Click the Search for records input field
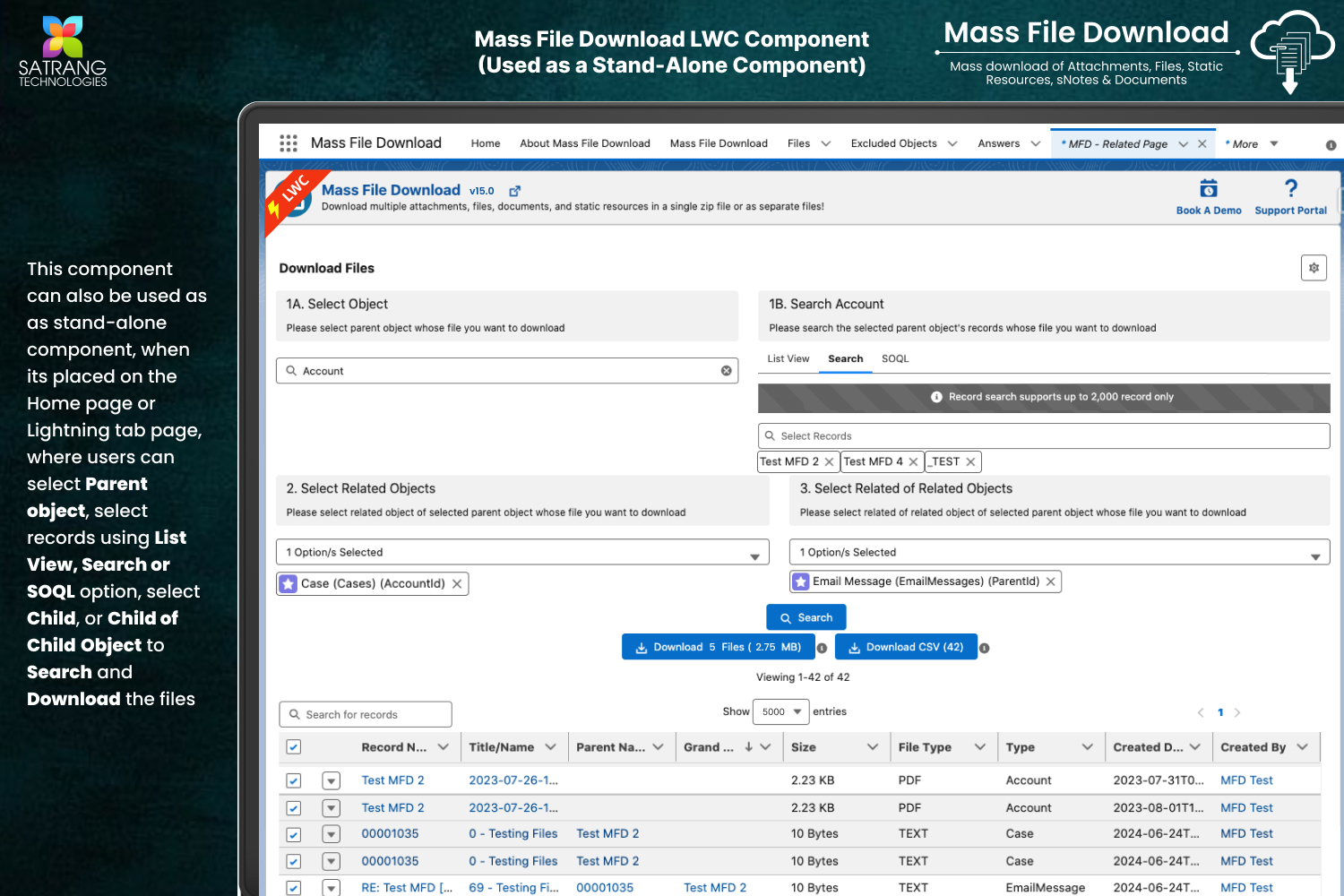 [x=366, y=715]
